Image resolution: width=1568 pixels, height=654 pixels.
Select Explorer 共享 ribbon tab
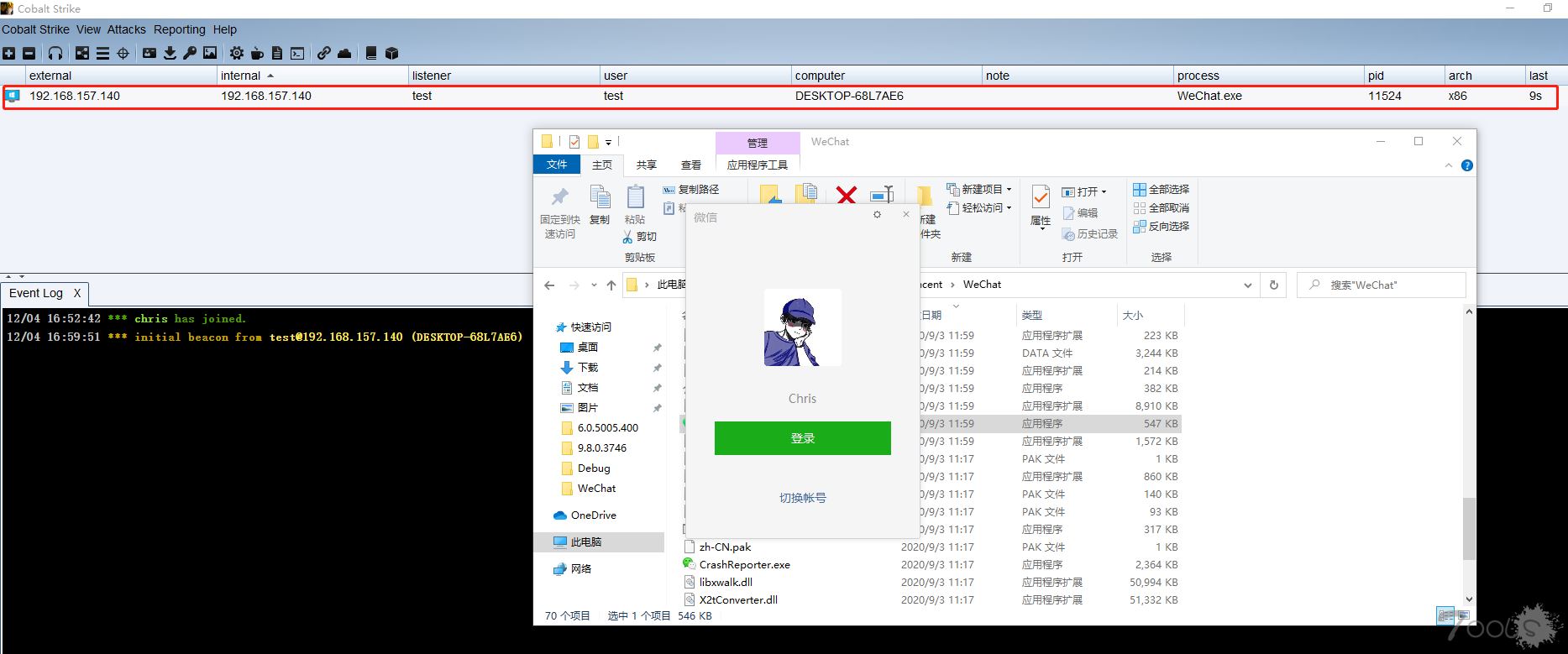[647, 165]
